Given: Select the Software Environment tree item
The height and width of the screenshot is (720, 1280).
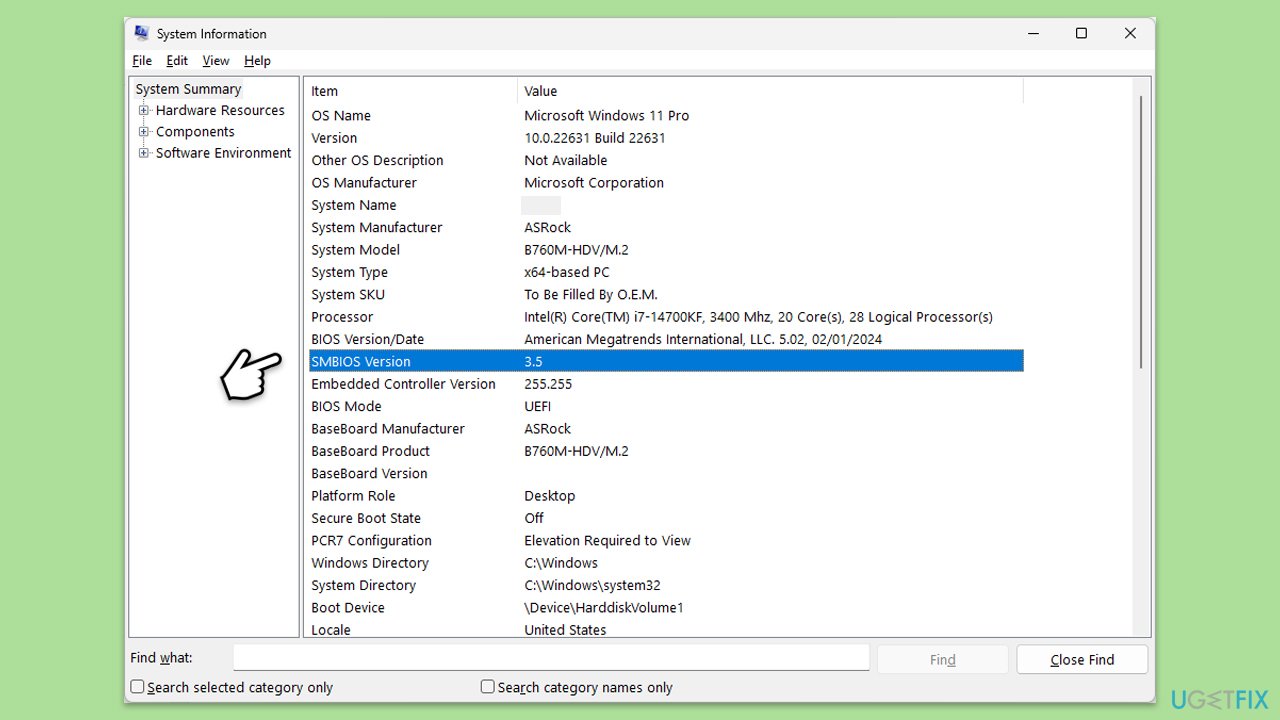Looking at the screenshot, I should [223, 153].
